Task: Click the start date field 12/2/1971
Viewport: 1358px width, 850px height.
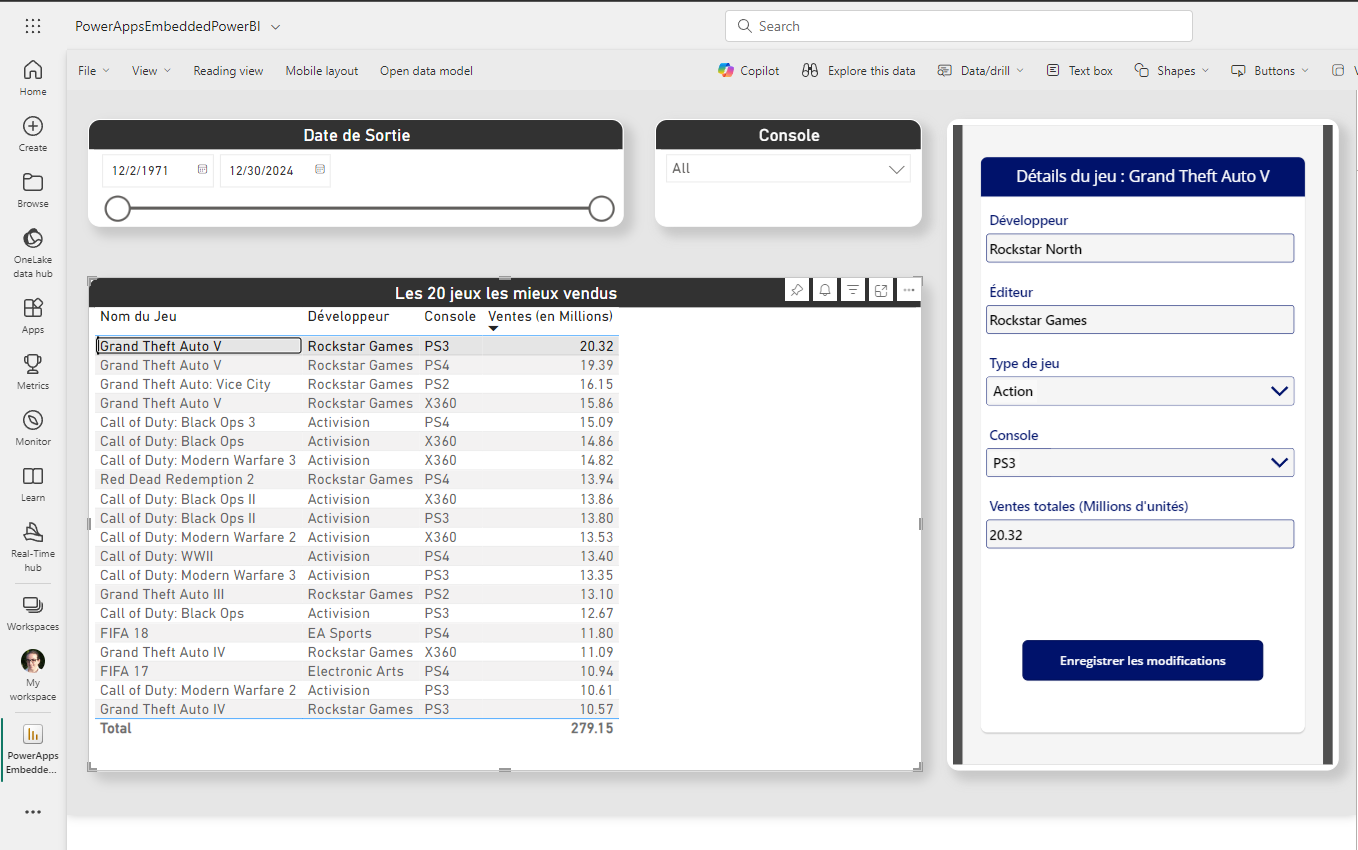Action: click(158, 171)
